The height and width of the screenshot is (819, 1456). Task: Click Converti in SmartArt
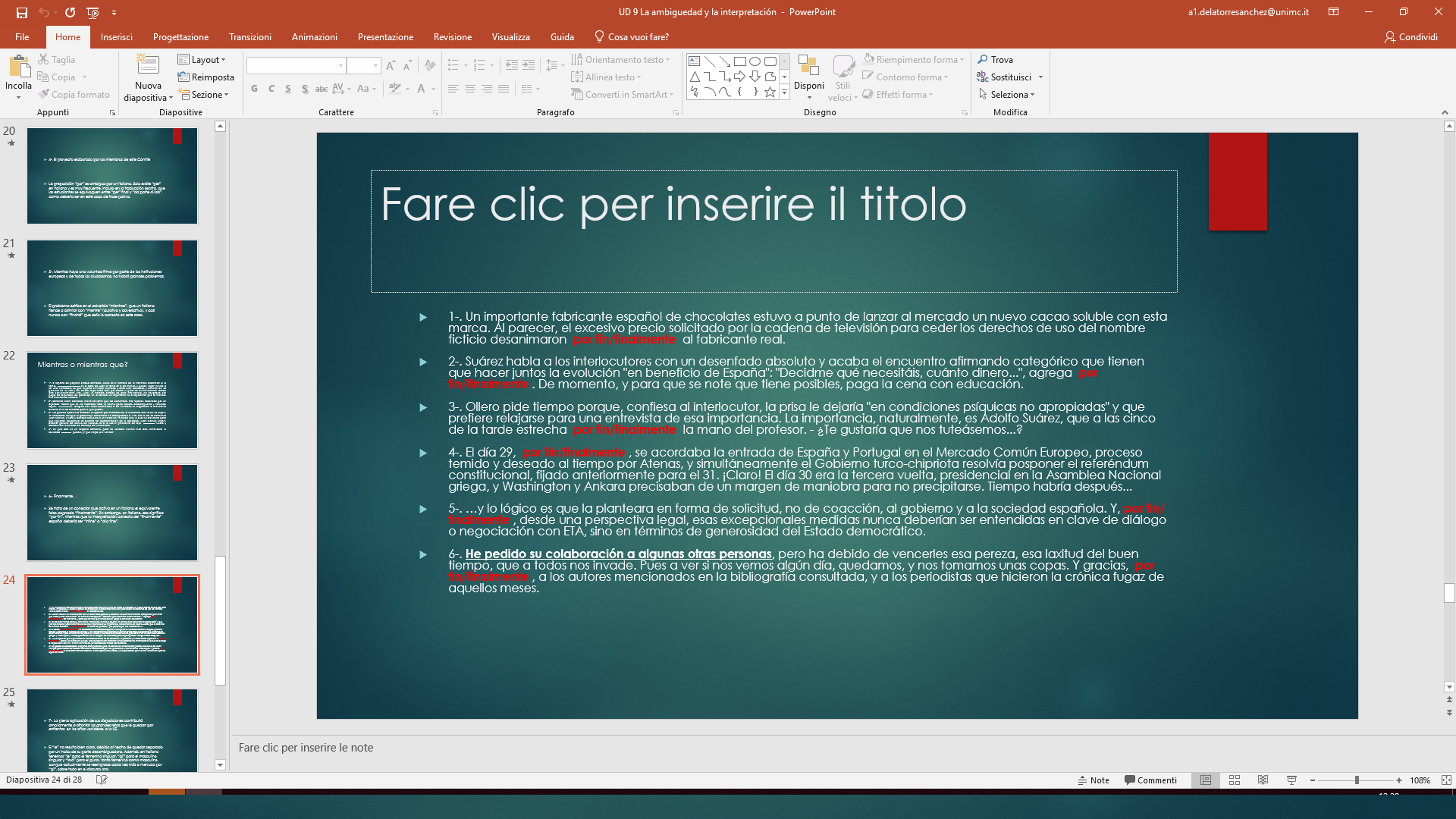622,95
